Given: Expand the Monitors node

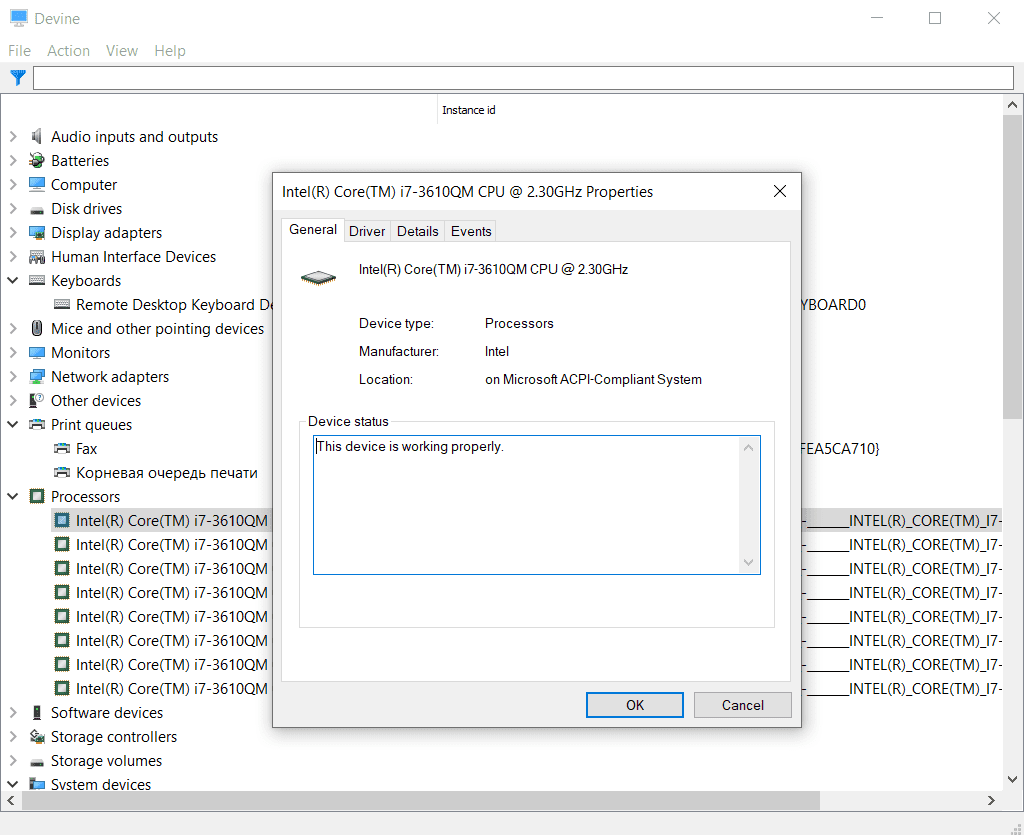Looking at the screenshot, I should (x=12, y=353).
